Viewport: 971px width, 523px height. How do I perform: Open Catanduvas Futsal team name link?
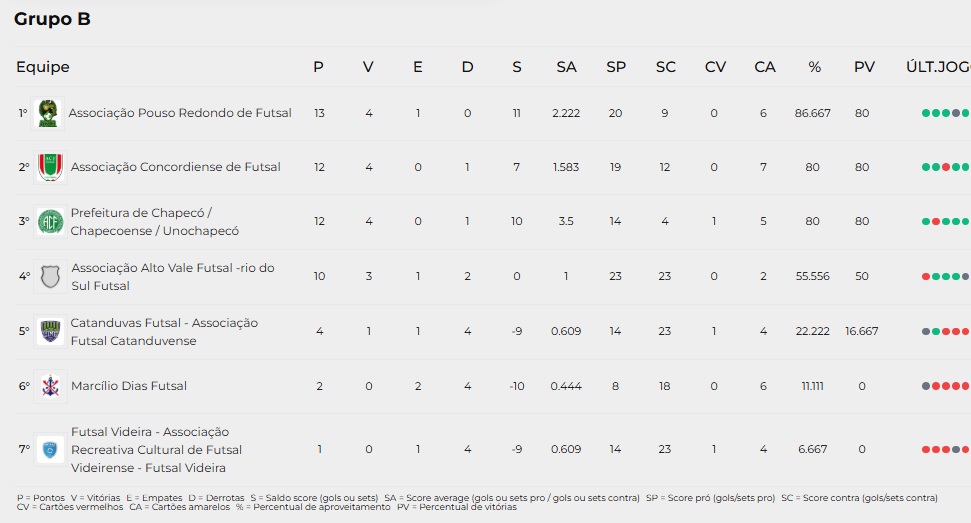(x=164, y=331)
